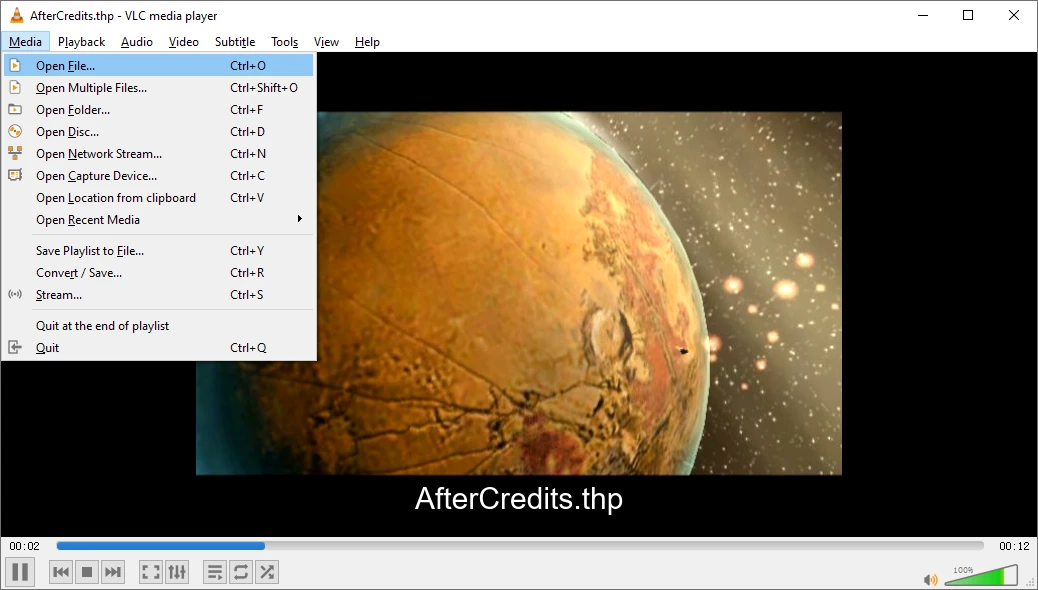Open the Audio menu
The width and height of the screenshot is (1038, 590).
(x=136, y=42)
